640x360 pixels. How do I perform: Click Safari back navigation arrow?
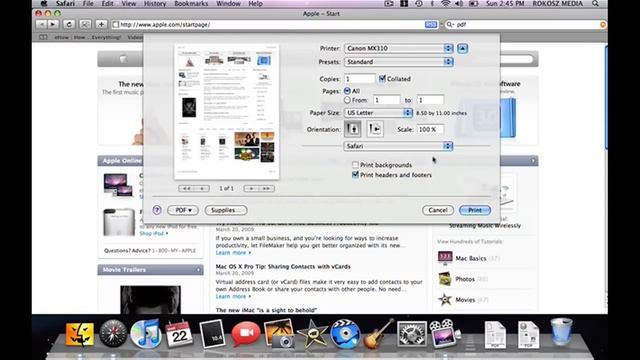[41, 24]
